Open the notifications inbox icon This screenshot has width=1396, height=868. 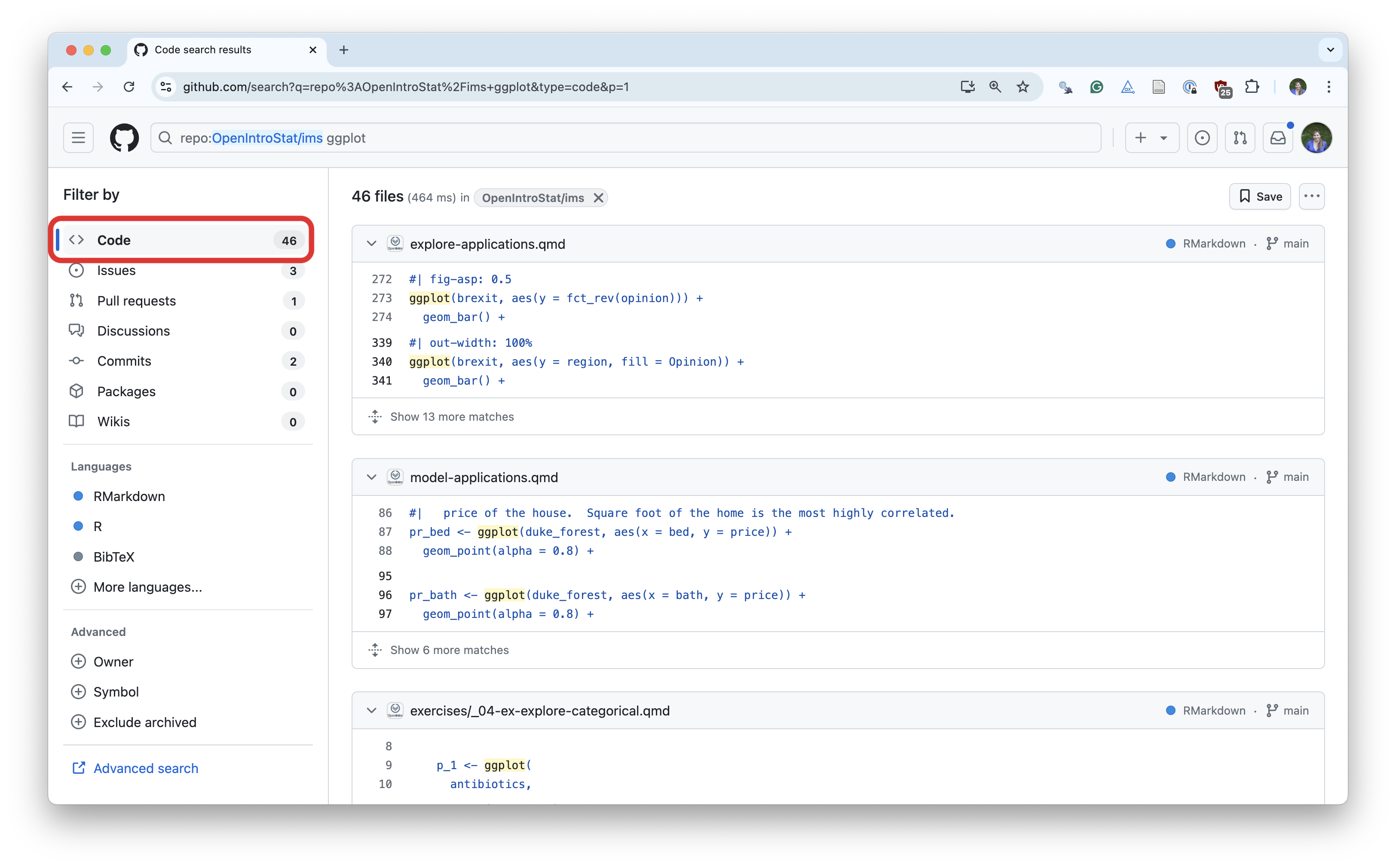pos(1278,137)
